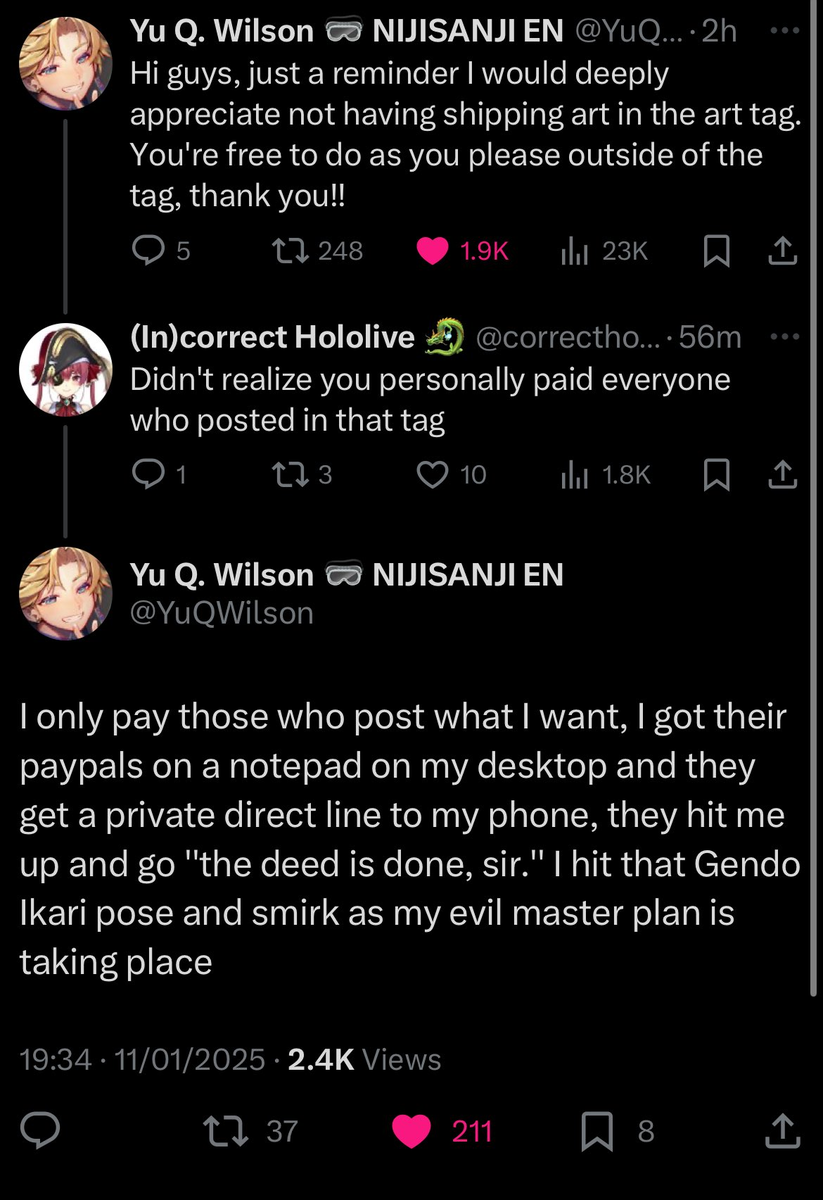Retweet the main tweet with 37 reposts
Viewport: 823px width, 1200px height.
pyautogui.click(x=217, y=1131)
